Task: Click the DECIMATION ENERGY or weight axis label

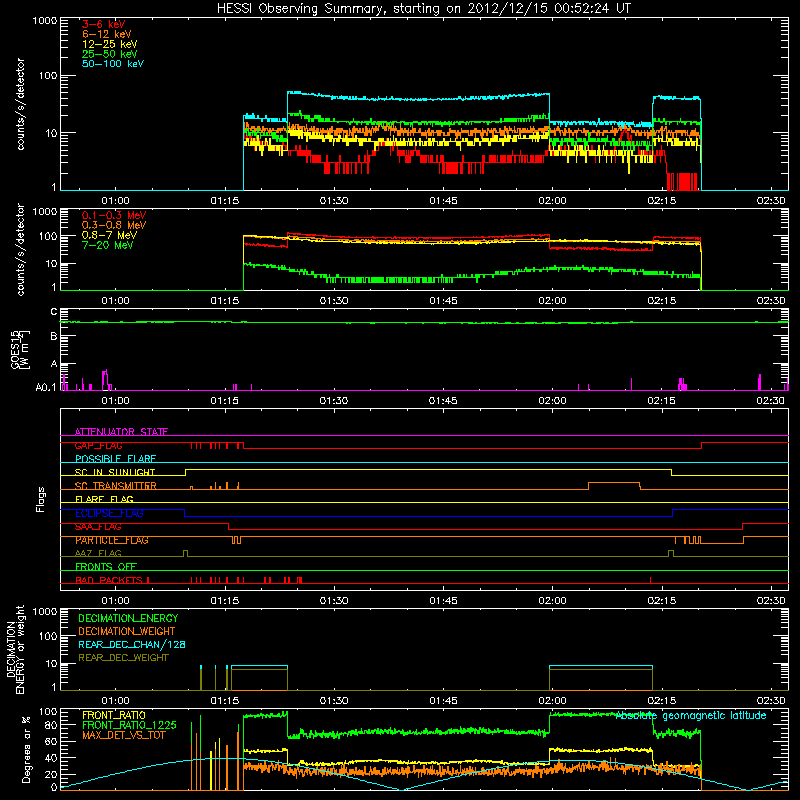Action: pos(15,649)
